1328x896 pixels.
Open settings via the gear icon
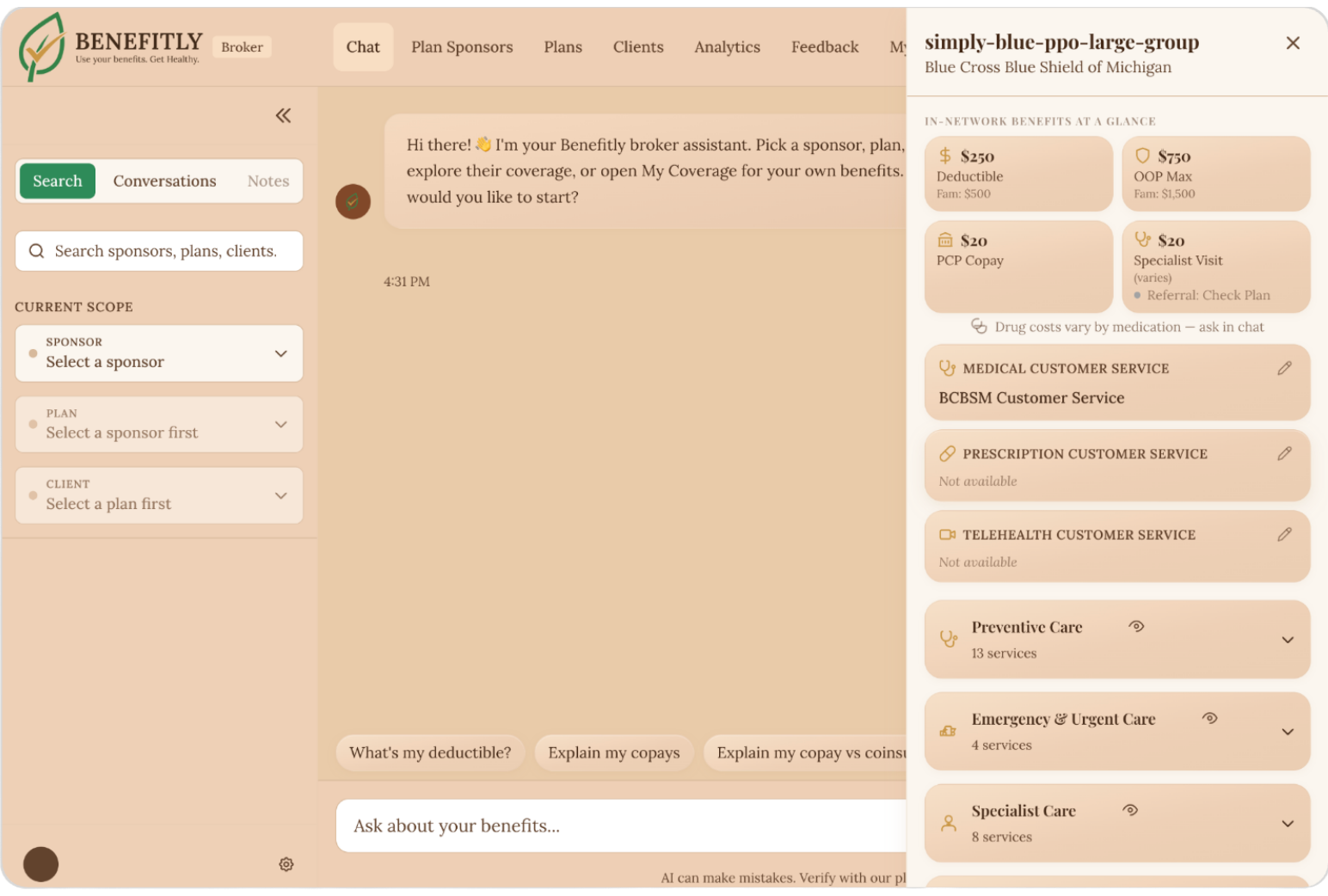tap(286, 864)
